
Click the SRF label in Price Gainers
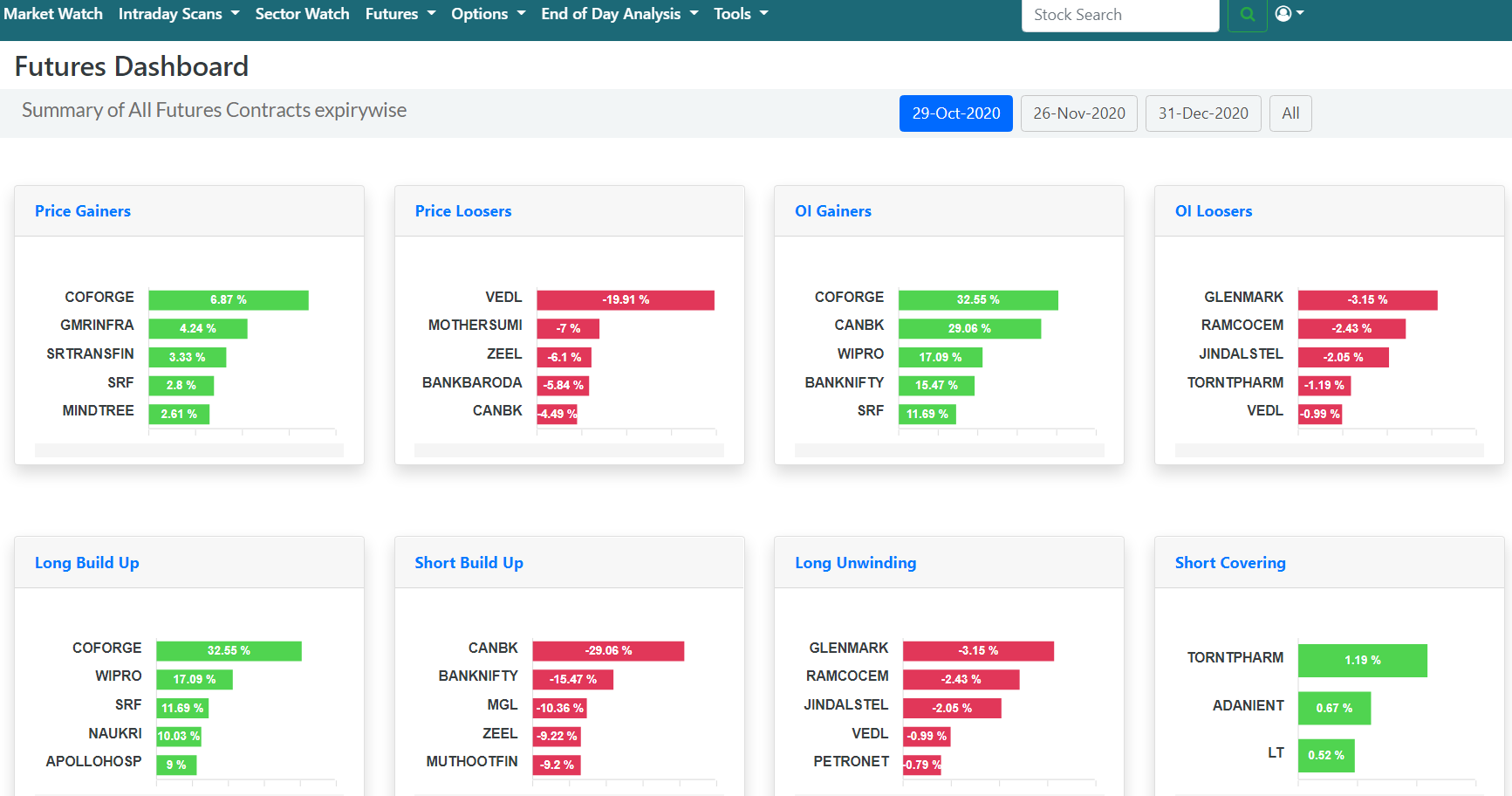[120, 383]
